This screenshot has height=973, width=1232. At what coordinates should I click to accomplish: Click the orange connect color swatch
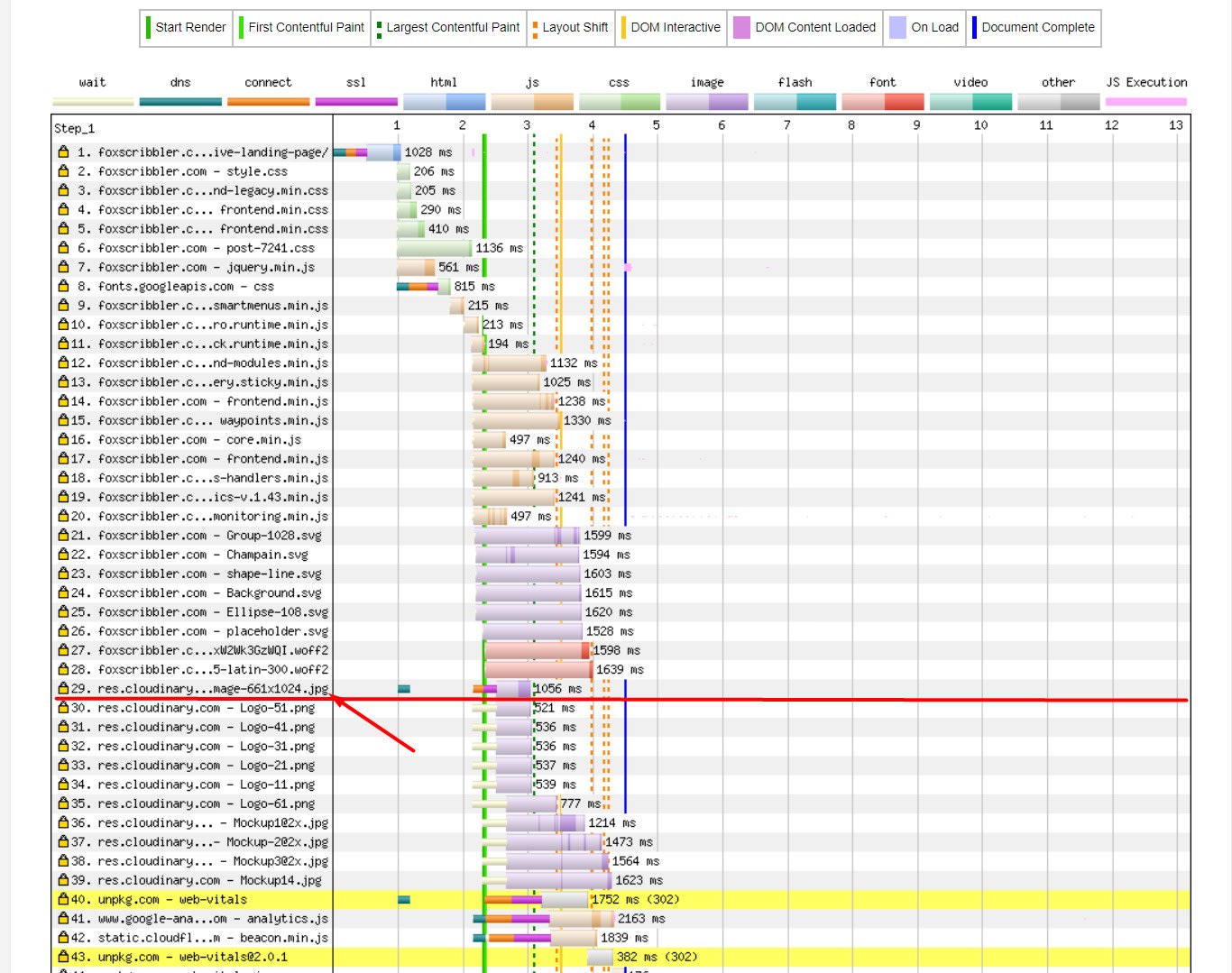click(268, 101)
